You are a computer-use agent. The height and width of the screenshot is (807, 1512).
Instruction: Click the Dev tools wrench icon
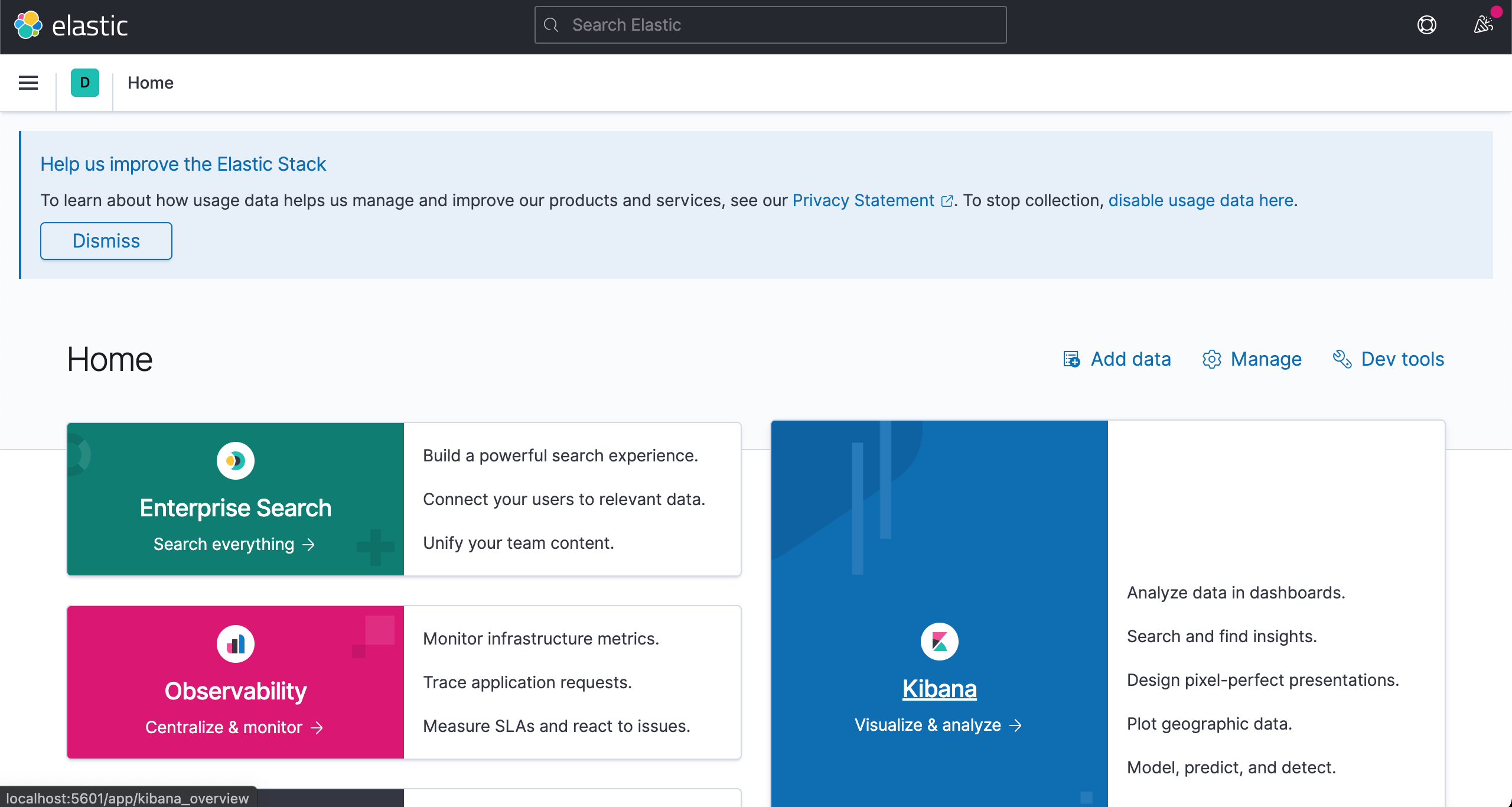(1342, 359)
